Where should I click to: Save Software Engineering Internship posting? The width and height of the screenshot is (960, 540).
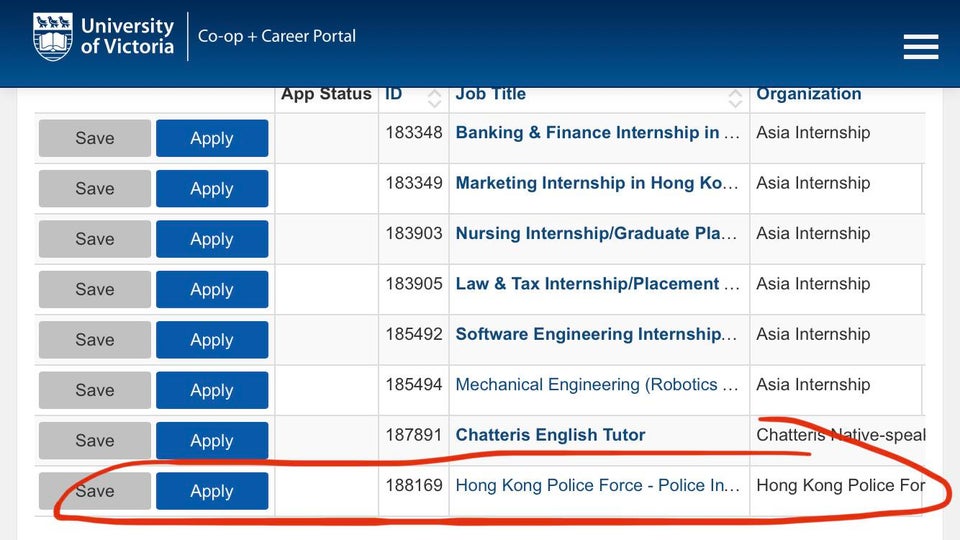(x=95, y=340)
